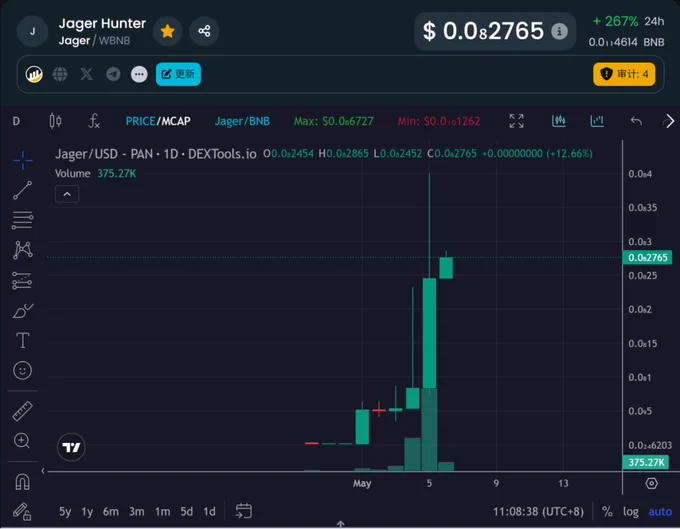The width and height of the screenshot is (680, 529).
Task: Enter fullscreen chart mode
Action: tap(517, 121)
